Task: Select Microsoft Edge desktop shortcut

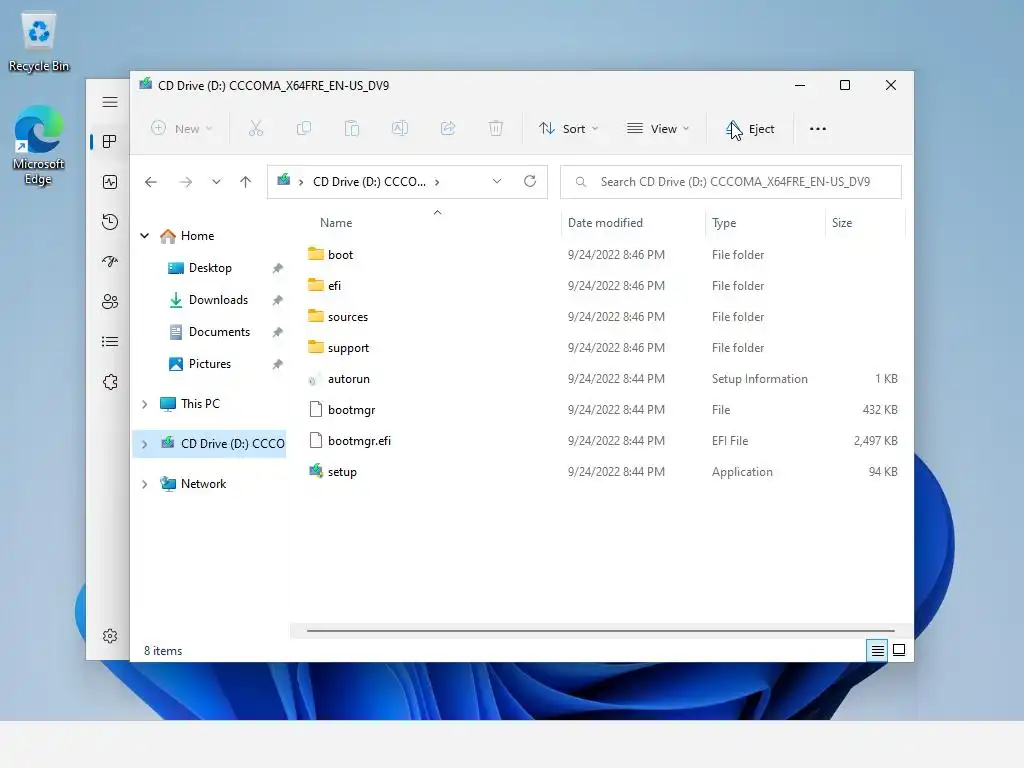Action: tap(39, 145)
